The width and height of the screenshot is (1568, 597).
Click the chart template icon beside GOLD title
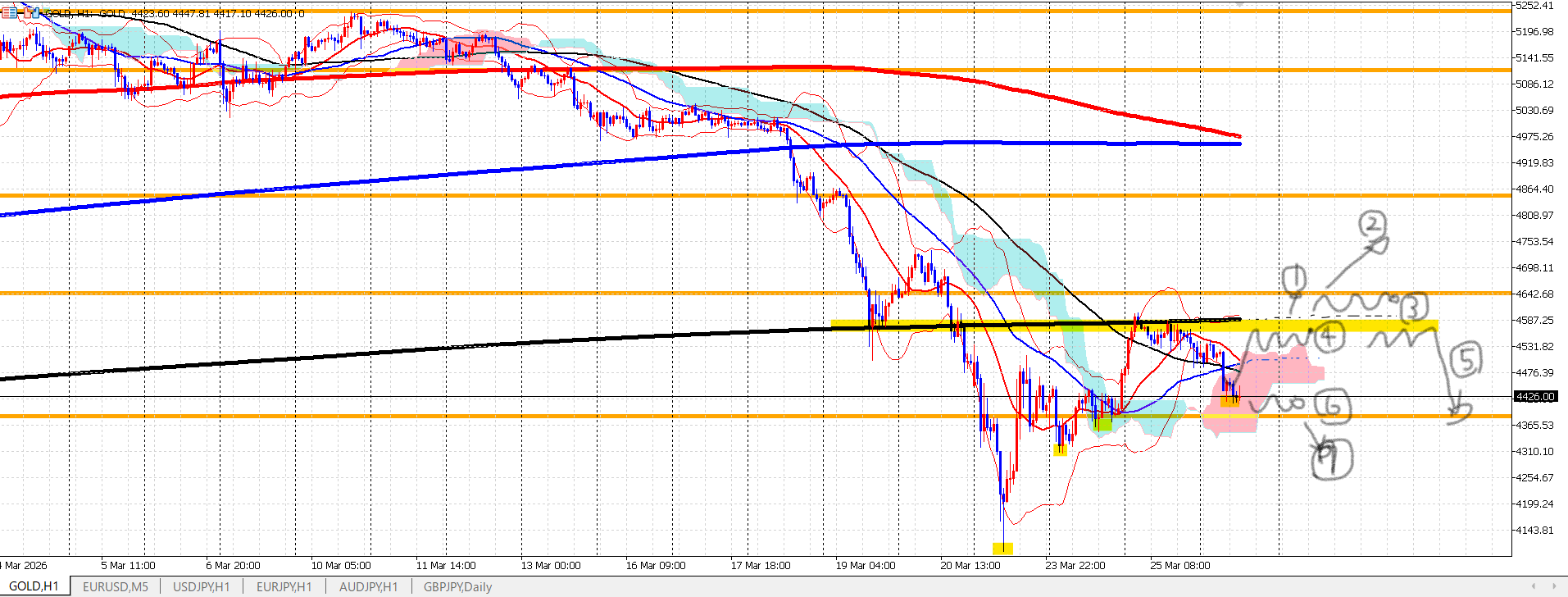33,13
